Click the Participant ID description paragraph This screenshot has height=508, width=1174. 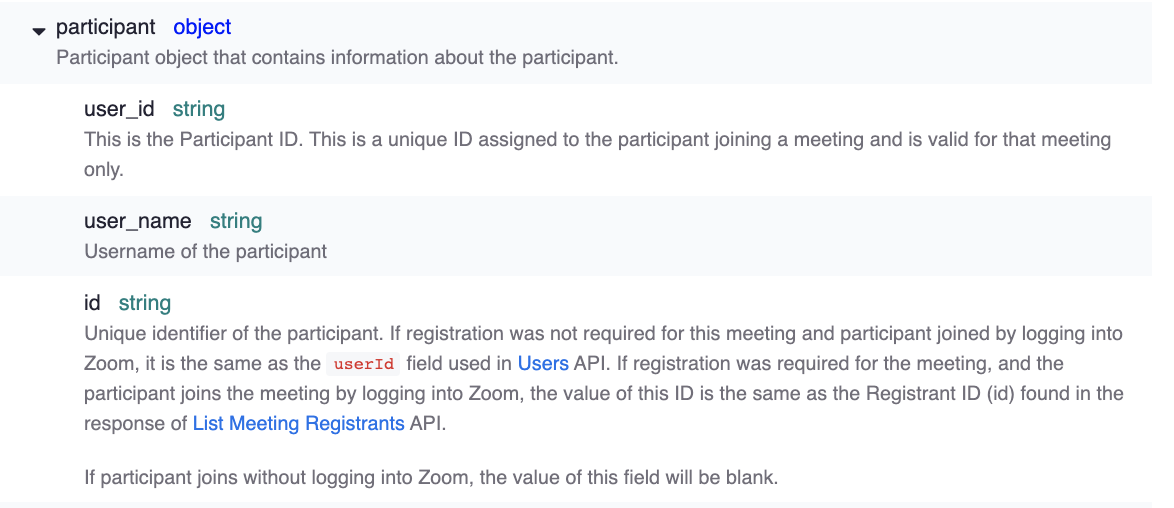[500, 139]
